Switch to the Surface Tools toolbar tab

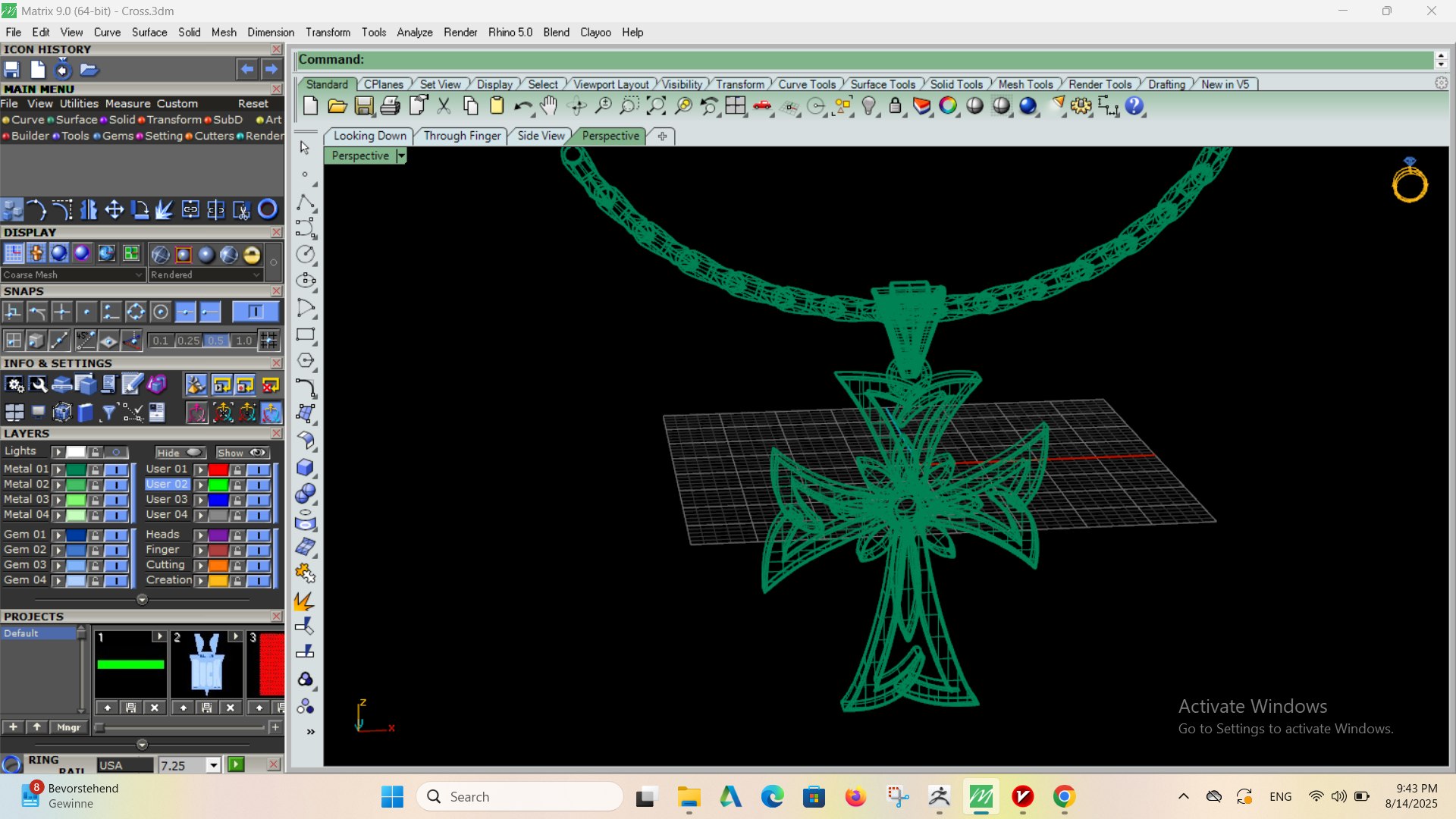882,84
